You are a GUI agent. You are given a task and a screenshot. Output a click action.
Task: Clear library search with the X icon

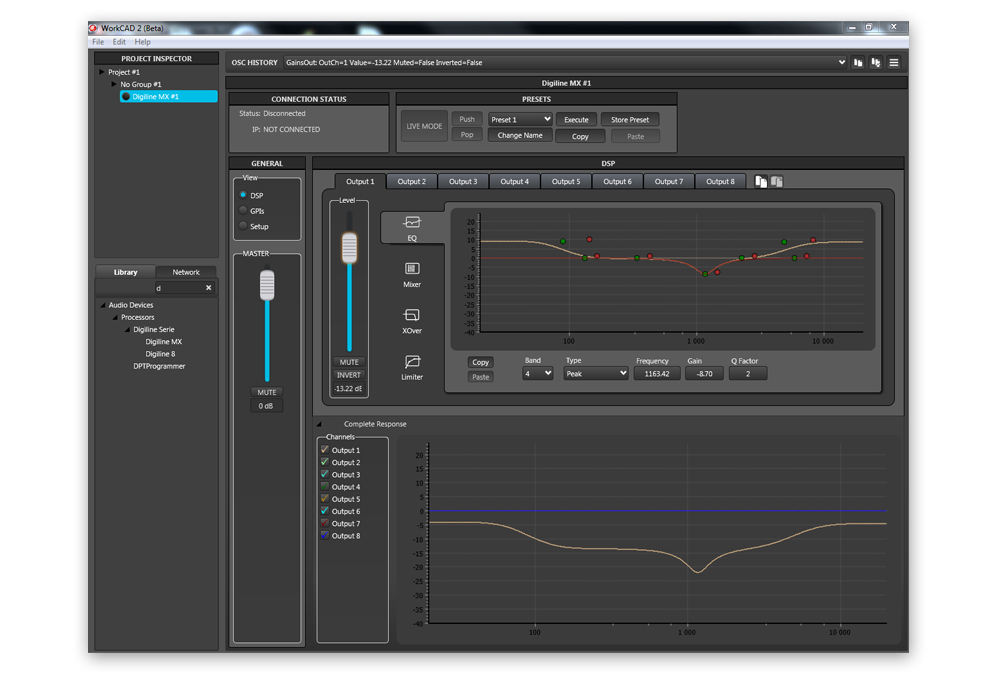tap(209, 288)
